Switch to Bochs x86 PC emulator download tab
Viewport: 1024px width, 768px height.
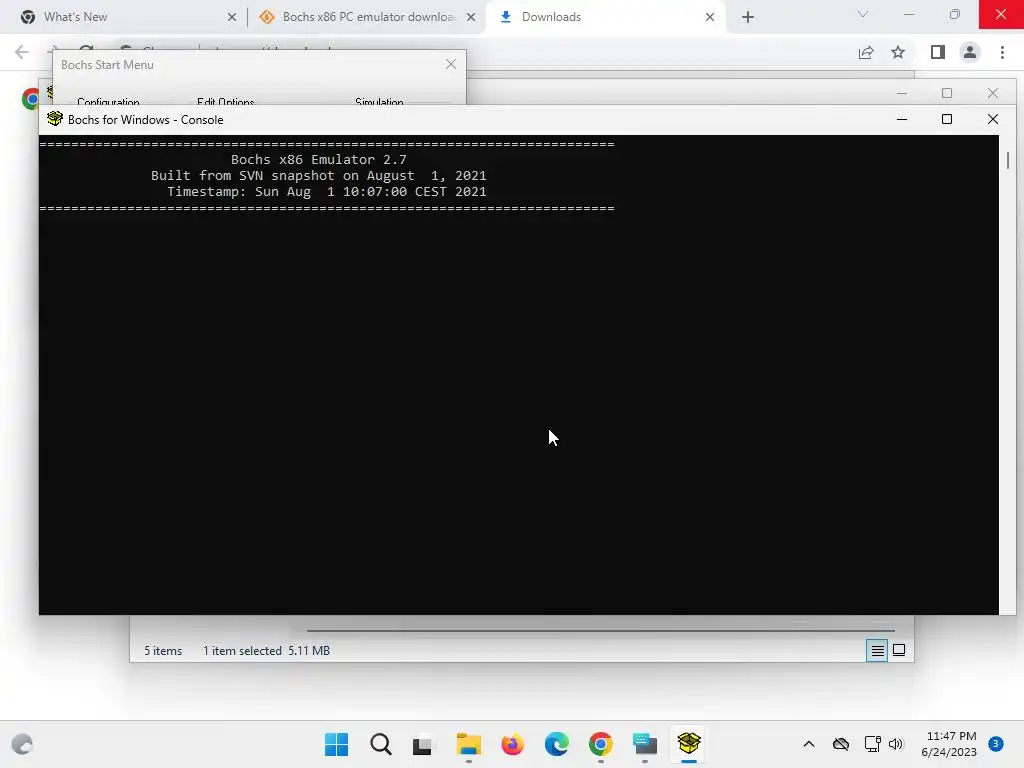(367, 17)
